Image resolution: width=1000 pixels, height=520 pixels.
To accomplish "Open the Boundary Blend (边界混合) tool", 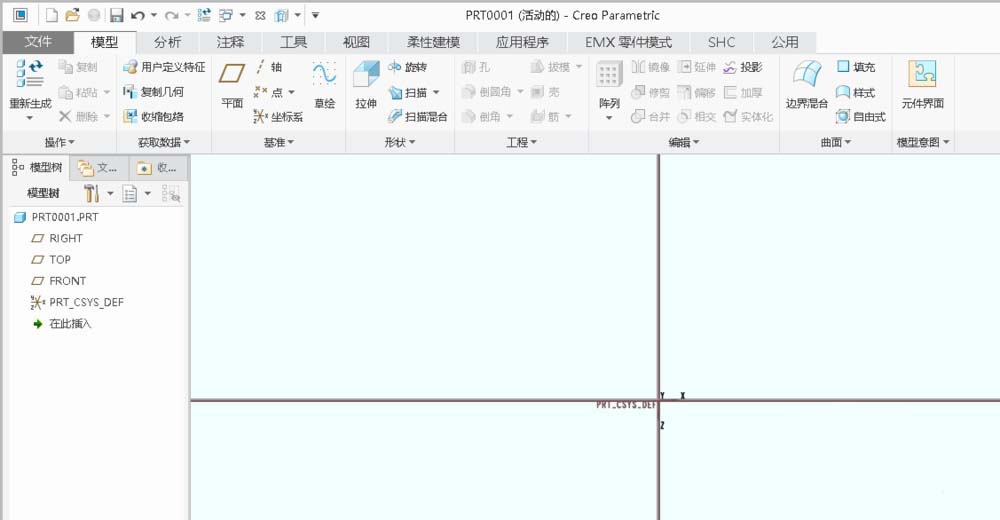I will 807,84.
